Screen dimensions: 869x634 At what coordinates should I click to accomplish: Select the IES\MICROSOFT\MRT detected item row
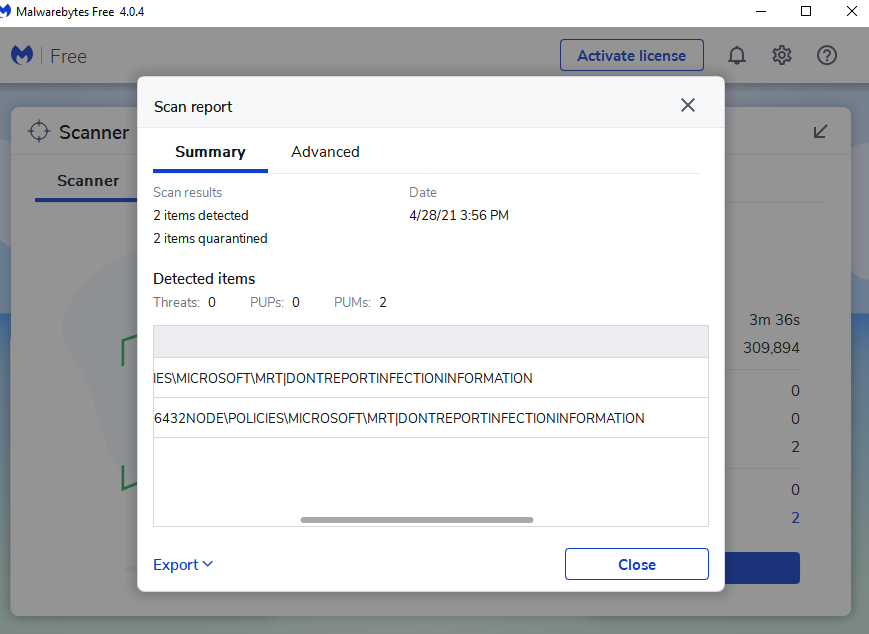coord(431,378)
